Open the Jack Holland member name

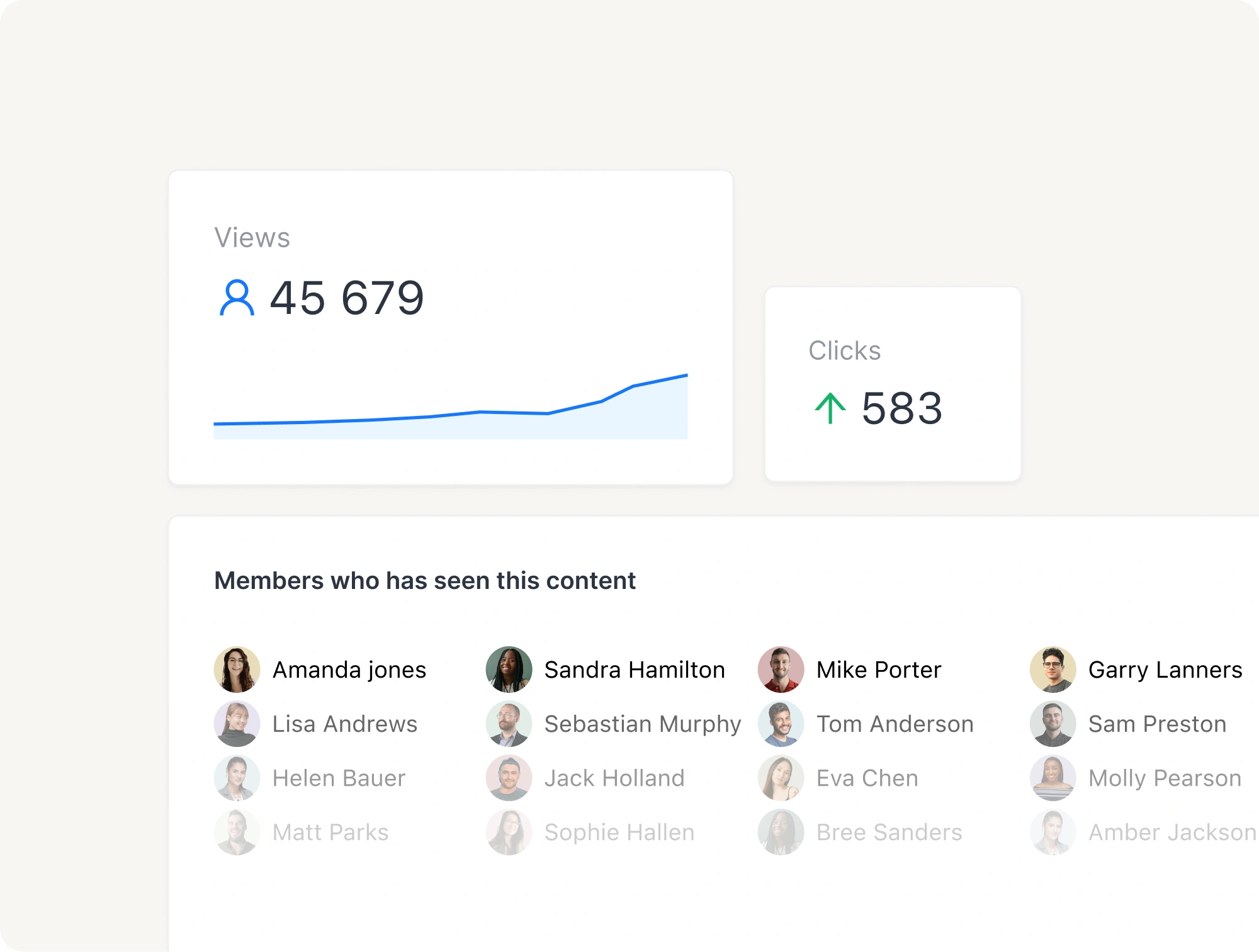(x=614, y=778)
